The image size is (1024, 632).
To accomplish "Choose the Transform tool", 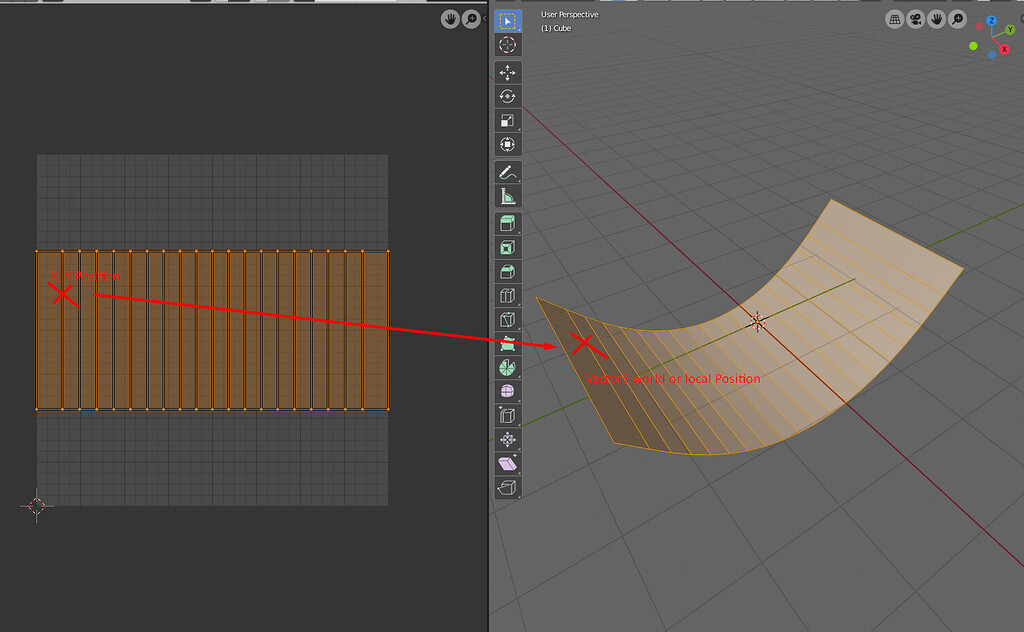I will [508, 144].
